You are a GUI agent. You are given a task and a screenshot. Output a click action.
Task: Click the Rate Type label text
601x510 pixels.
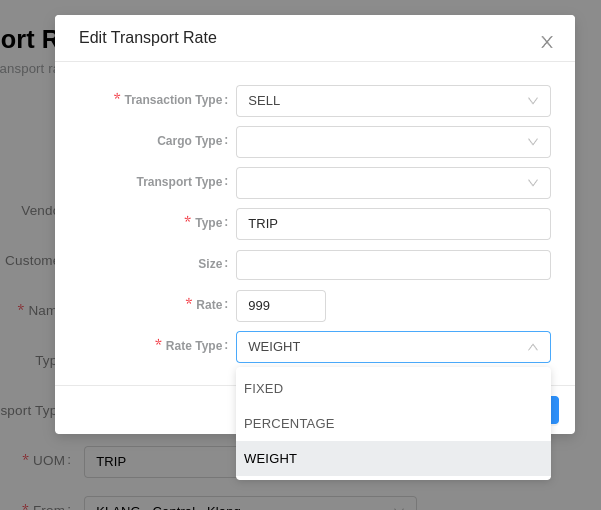(x=194, y=346)
